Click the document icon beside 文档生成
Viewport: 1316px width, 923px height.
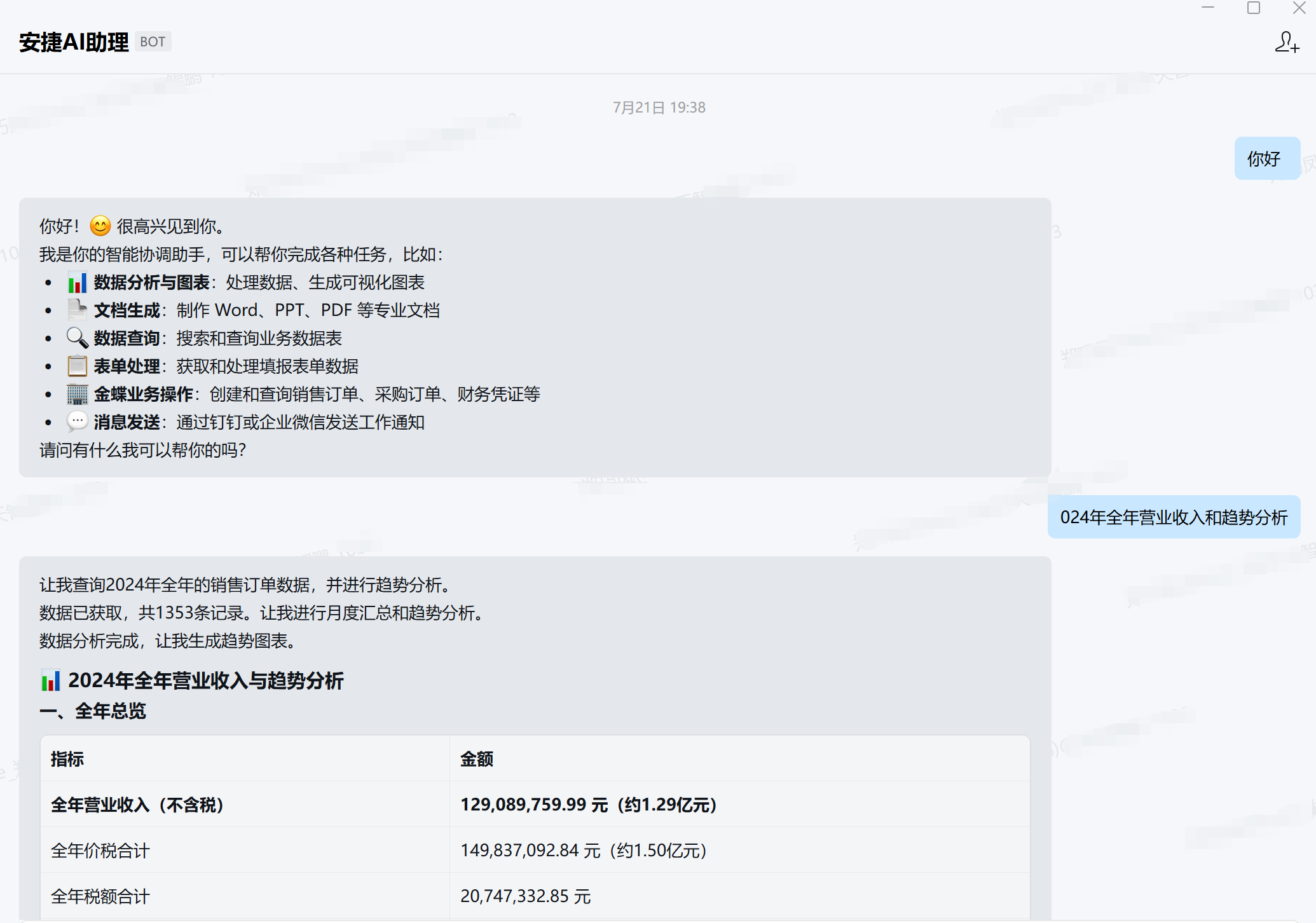pos(77,310)
